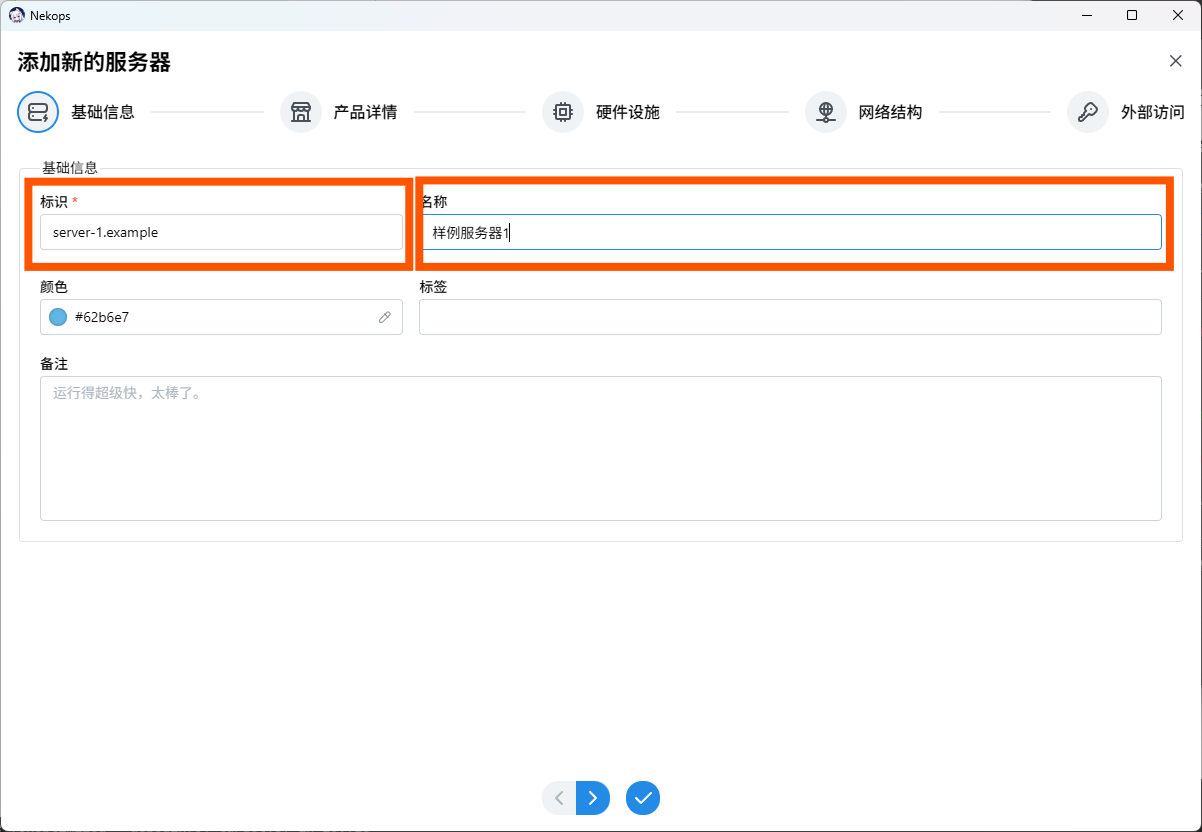Click the blue #62b6e7 color swatch
1202x832 pixels.
58,317
